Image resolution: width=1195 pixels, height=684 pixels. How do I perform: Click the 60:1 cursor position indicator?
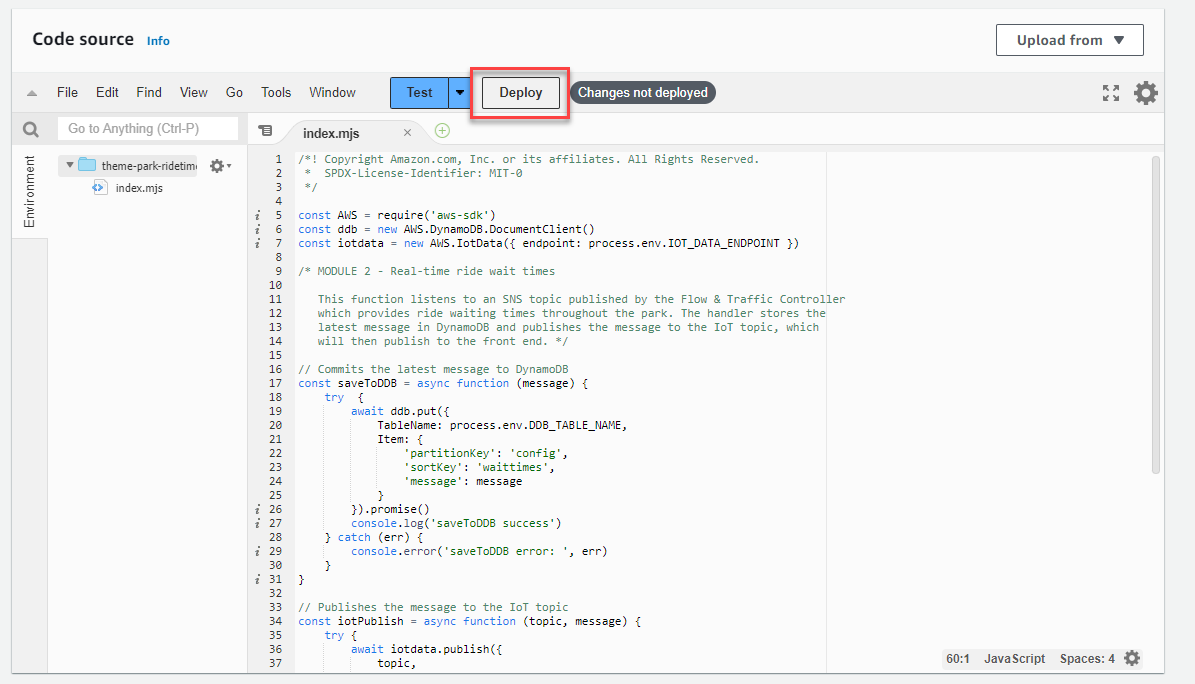pos(958,659)
